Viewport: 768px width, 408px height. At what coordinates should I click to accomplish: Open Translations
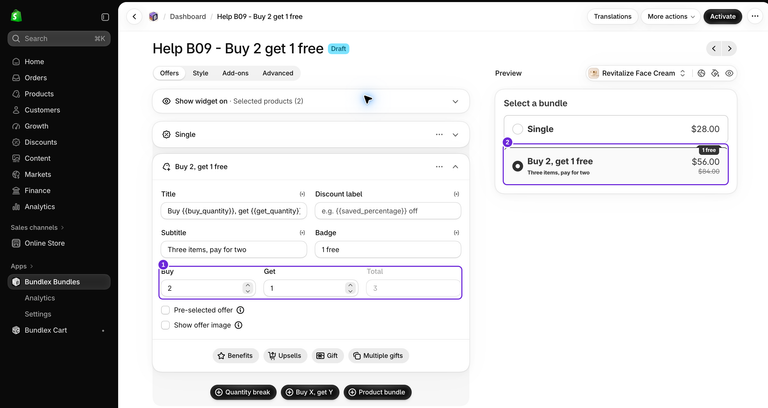pyautogui.click(x=612, y=17)
